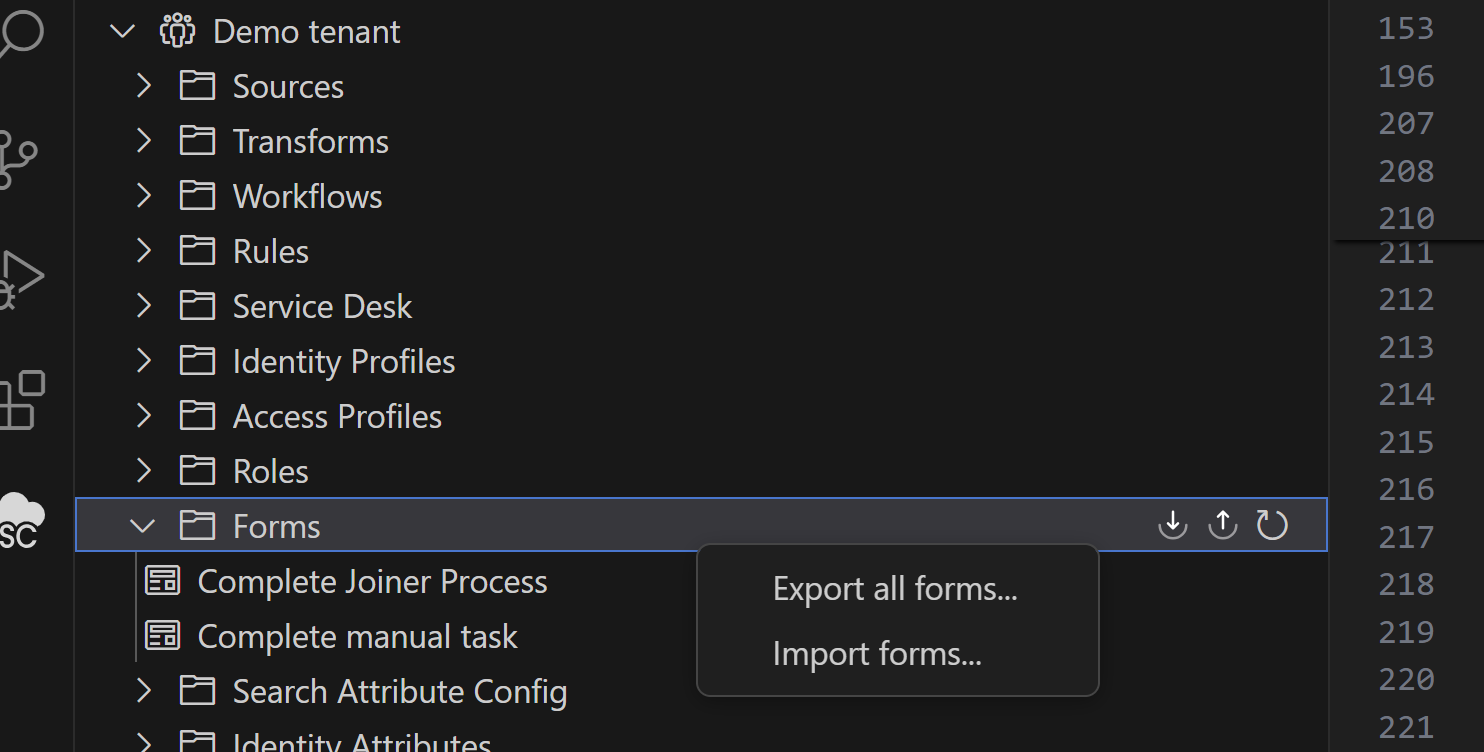Expand the Sources folder
The width and height of the screenshot is (1484, 752).
pyautogui.click(x=144, y=86)
